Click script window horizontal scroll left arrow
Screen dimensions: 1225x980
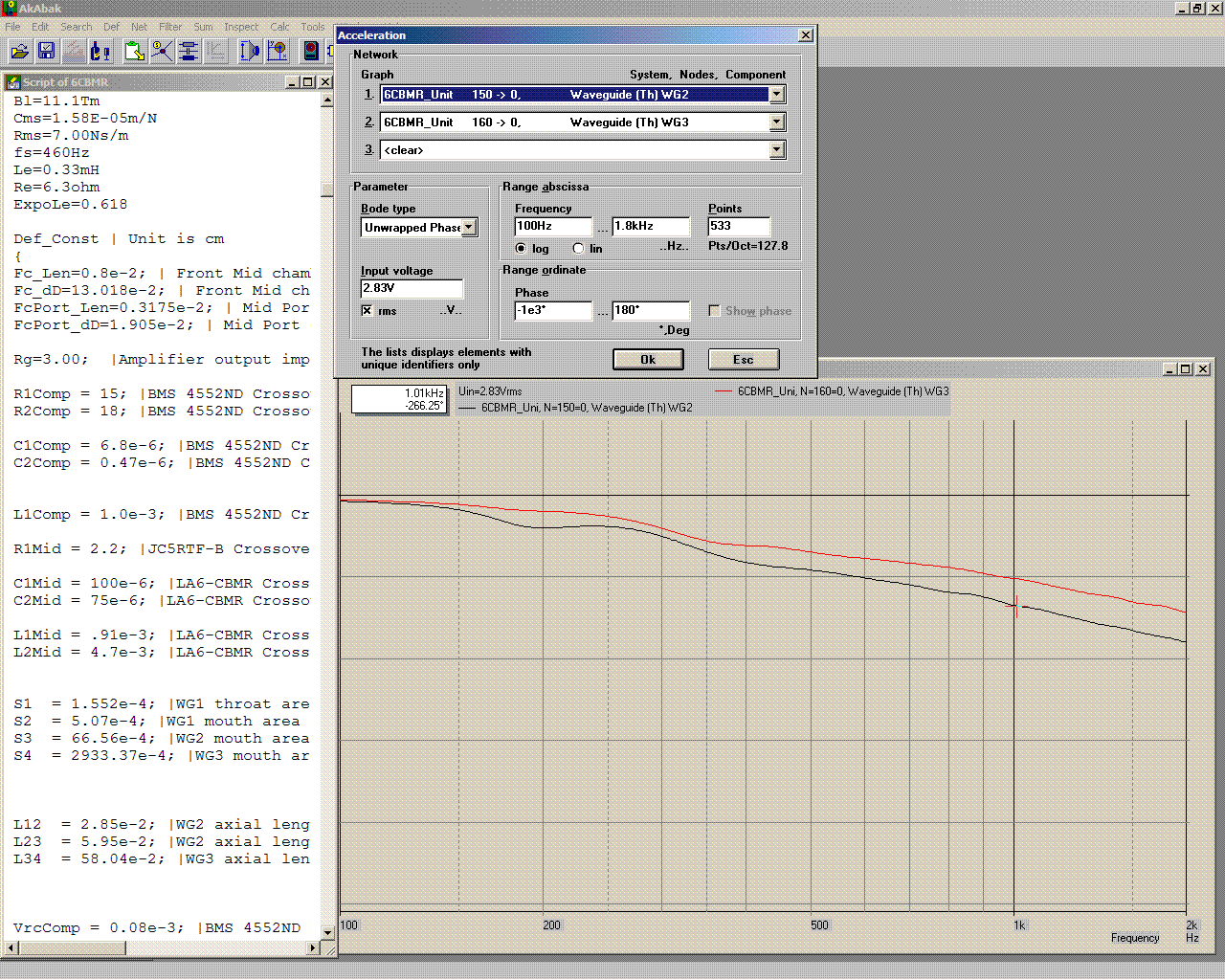pyautogui.click(x=11, y=947)
